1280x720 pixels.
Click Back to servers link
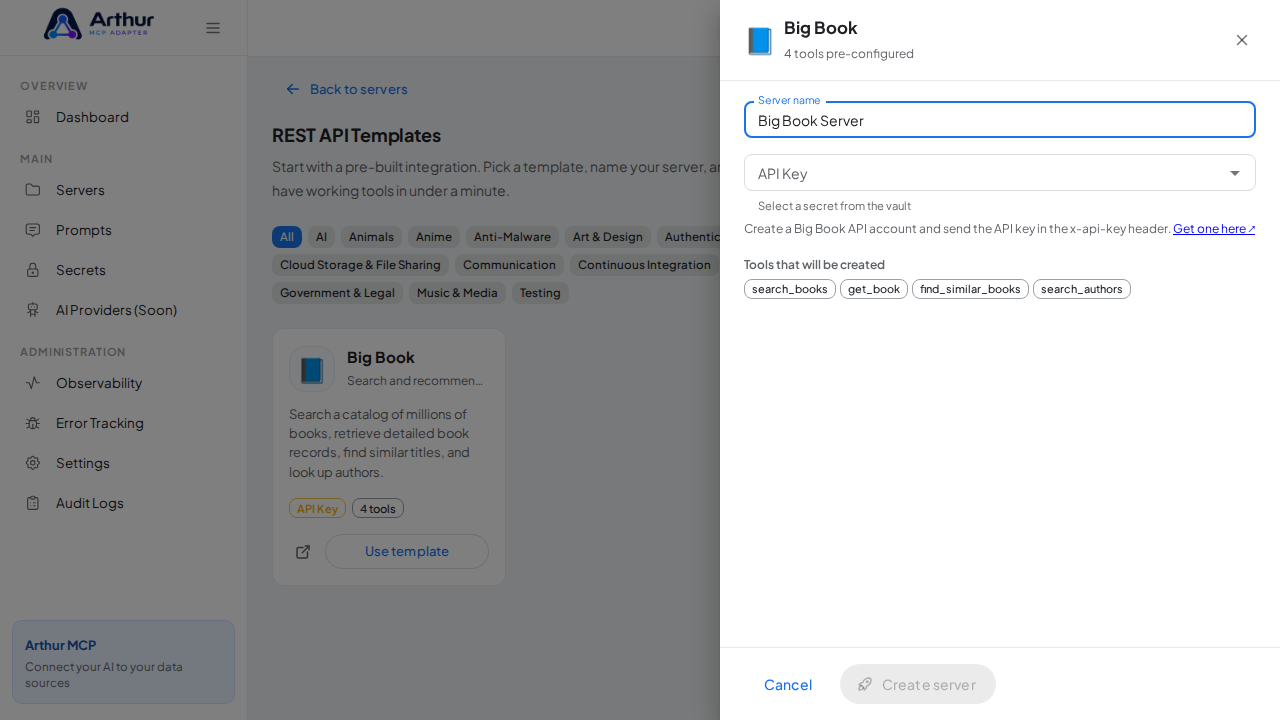[347, 89]
